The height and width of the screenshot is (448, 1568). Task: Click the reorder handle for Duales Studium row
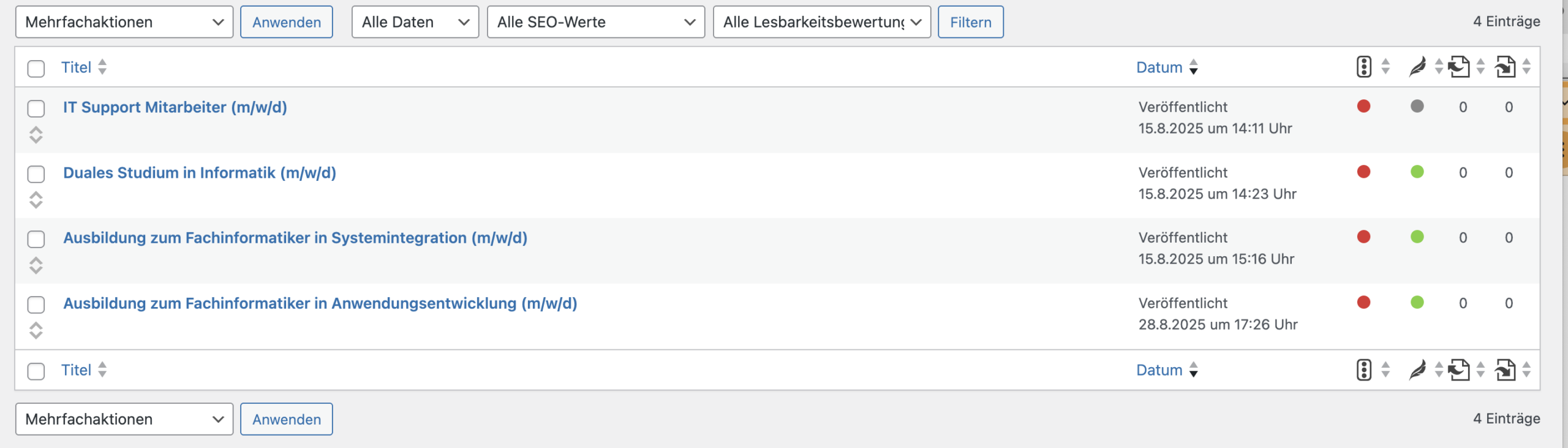coord(36,200)
